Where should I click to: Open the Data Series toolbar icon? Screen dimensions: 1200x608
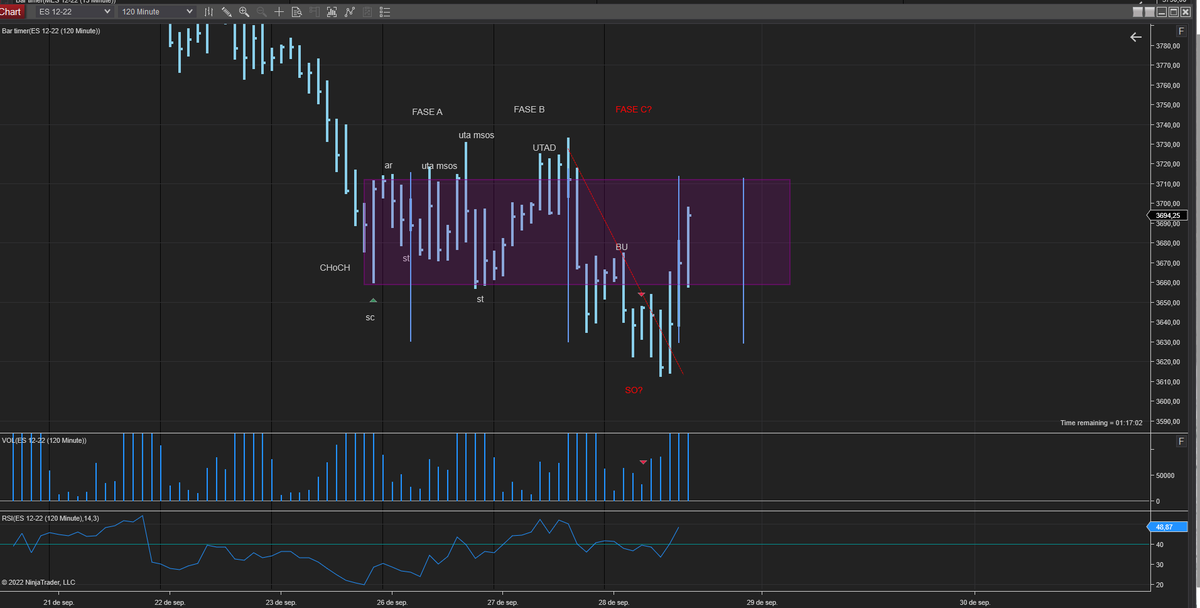click(x=332, y=12)
